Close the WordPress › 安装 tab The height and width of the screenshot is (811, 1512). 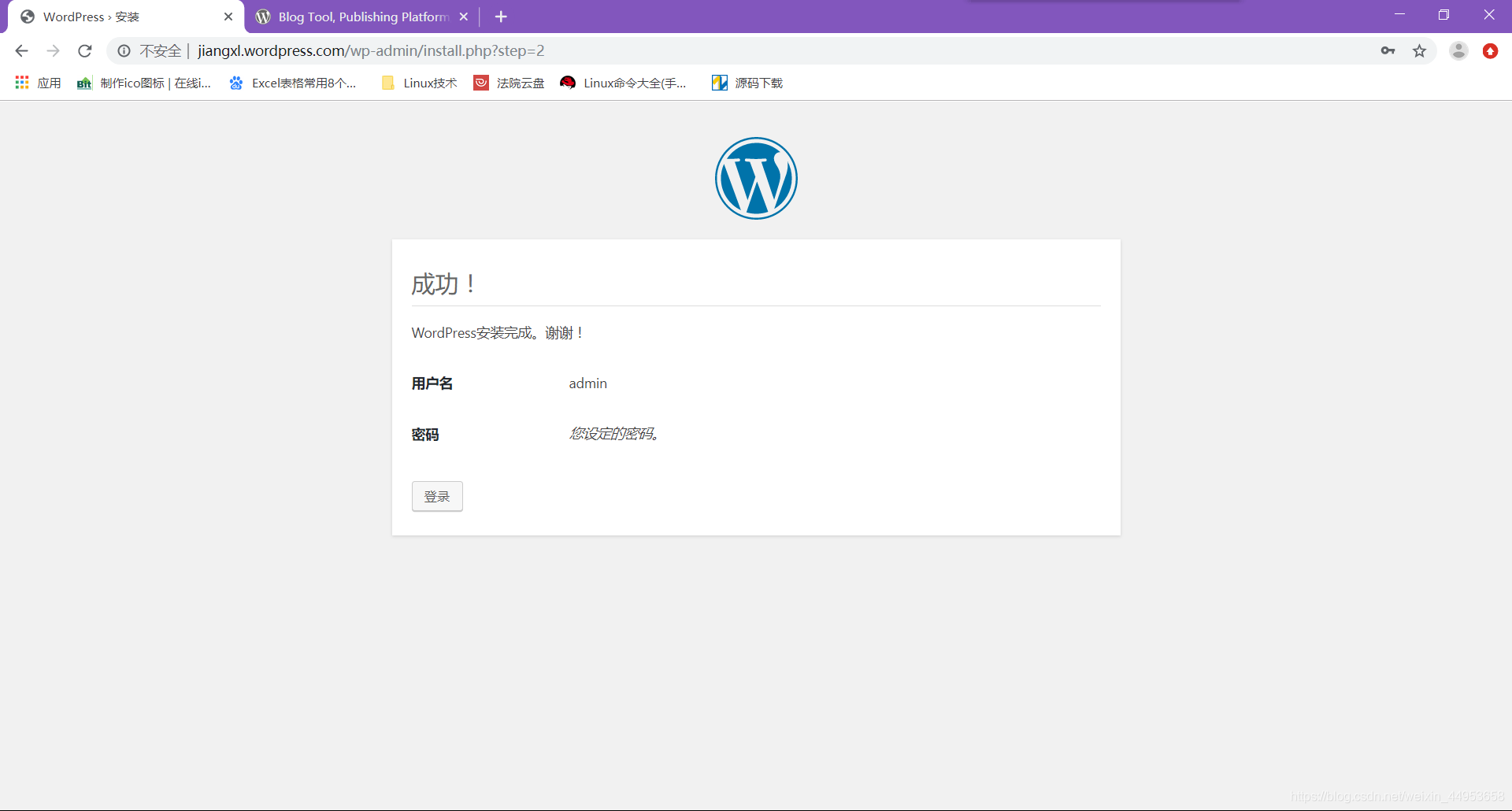pos(228,17)
